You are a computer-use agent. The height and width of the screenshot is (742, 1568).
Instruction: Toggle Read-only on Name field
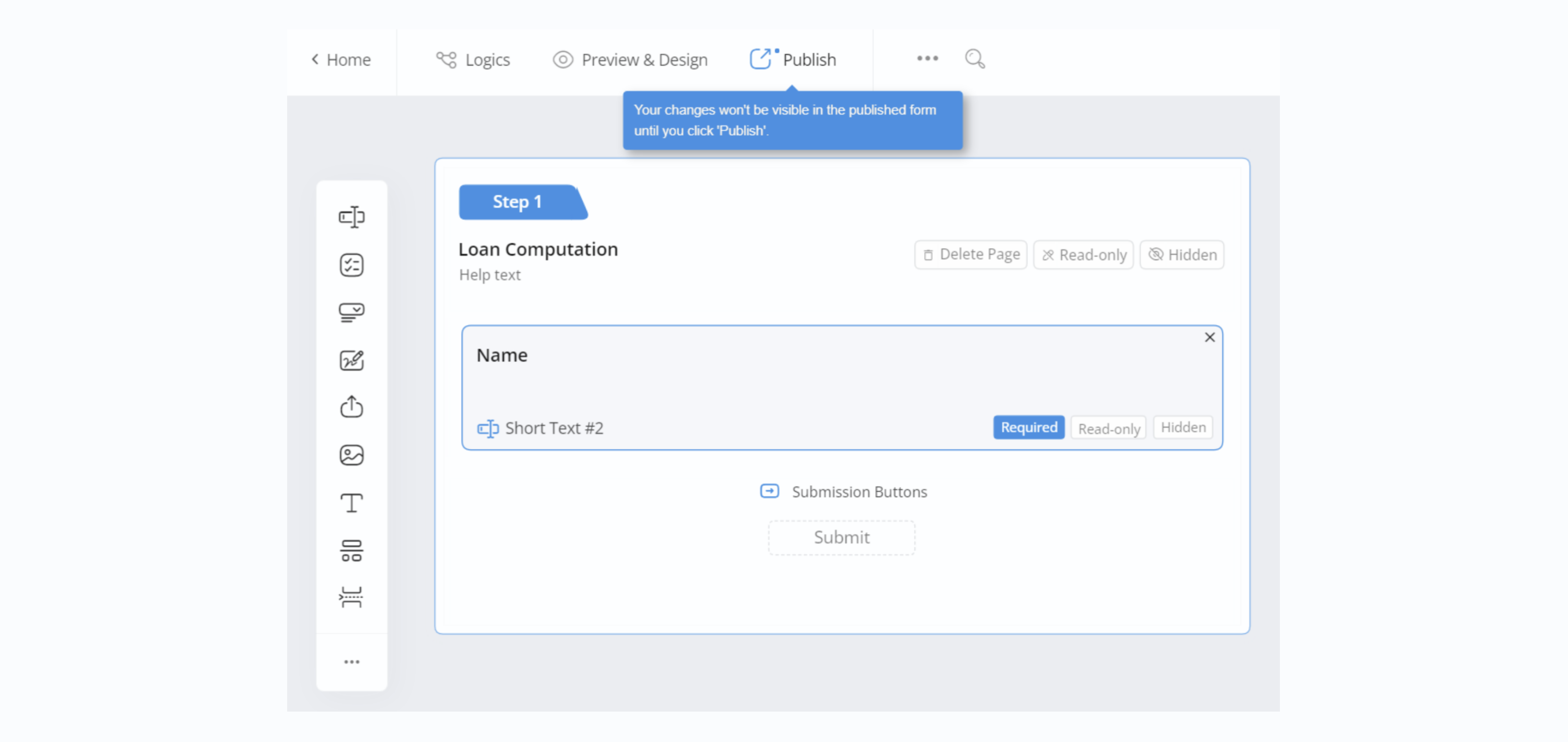click(x=1108, y=429)
